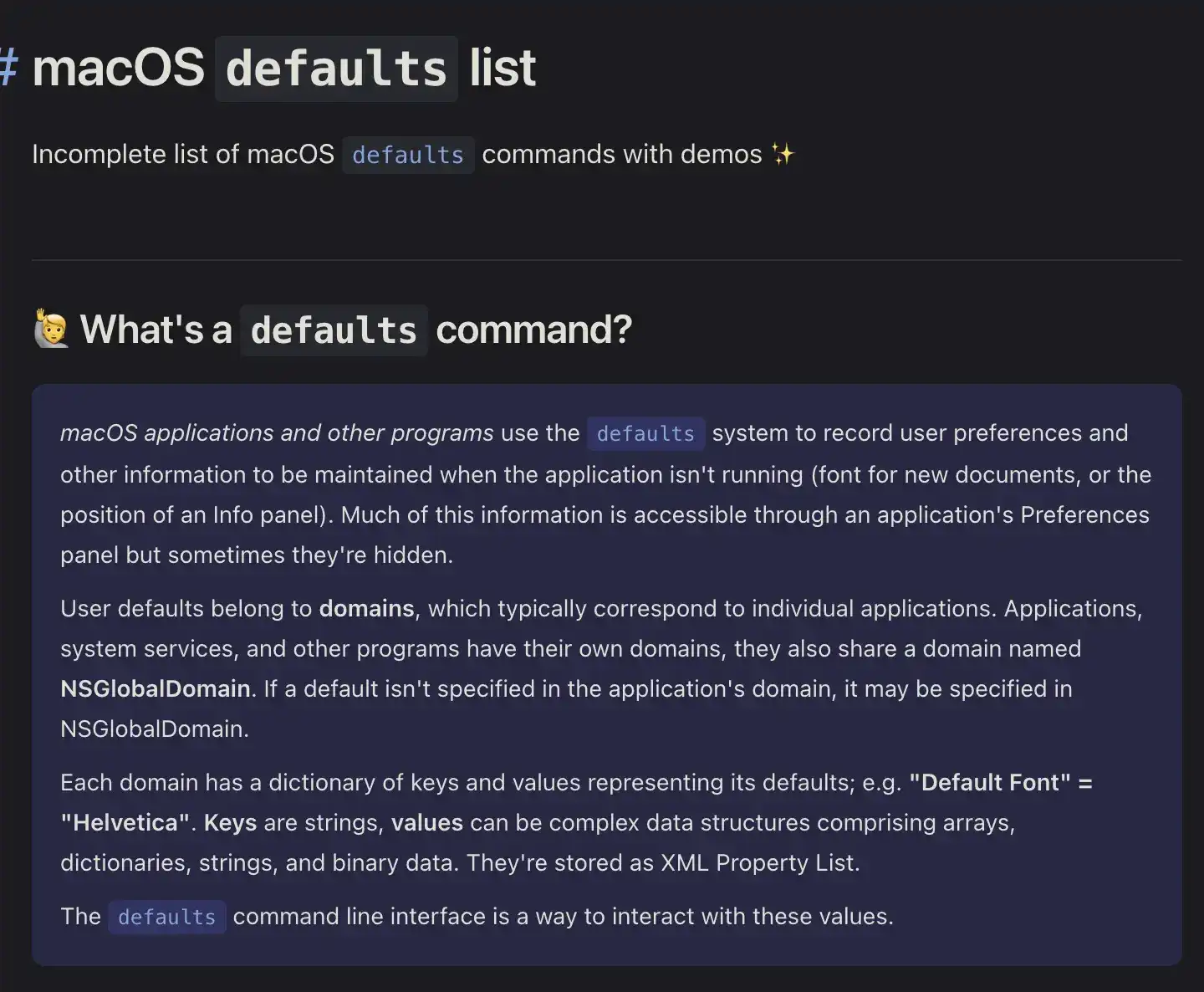Click the inline defaults code before "system to record"
Image resolution: width=1204 pixels, height=992 pixels.
coord(645,433)
